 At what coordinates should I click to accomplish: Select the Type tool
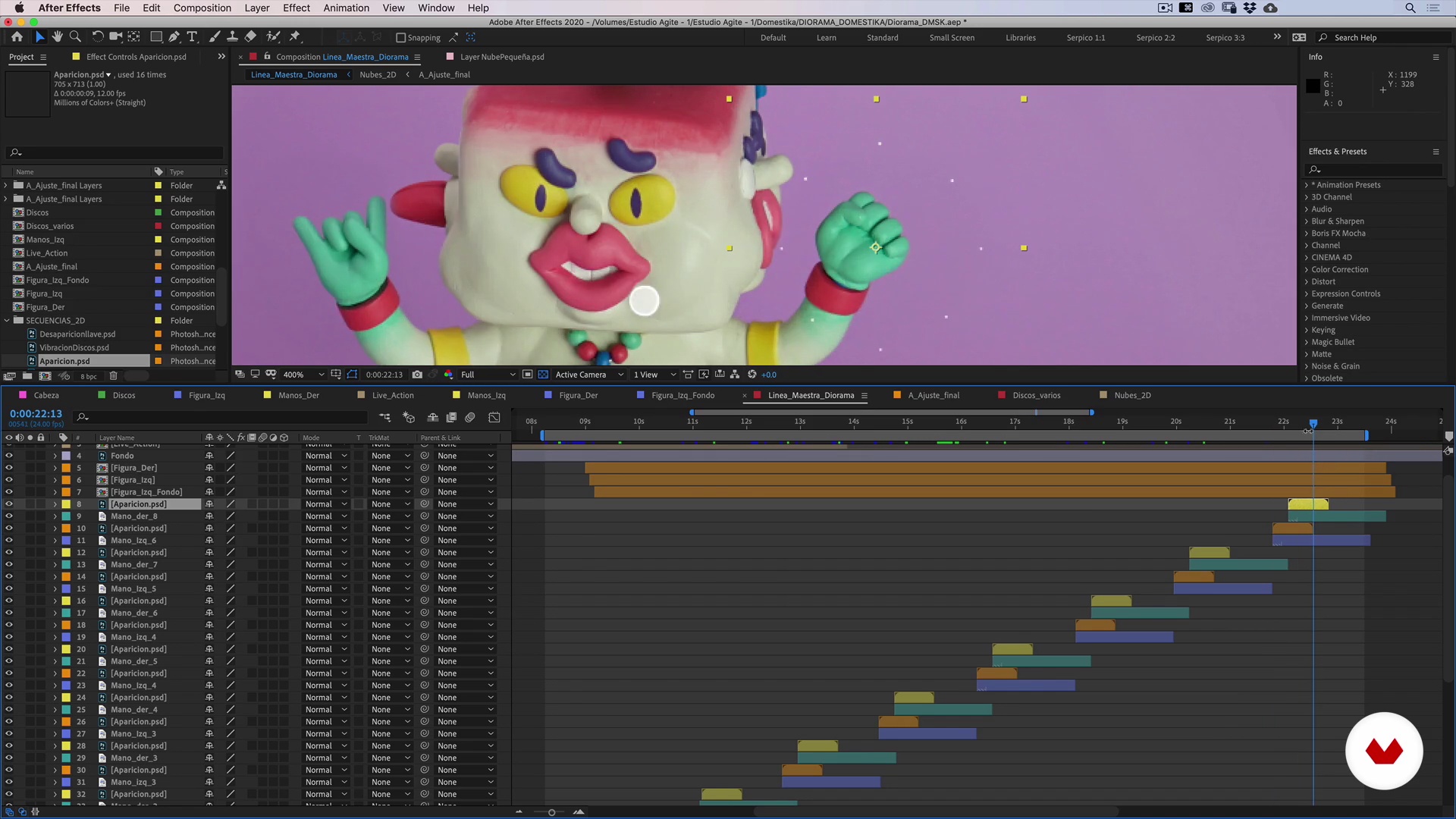point(193,36)
